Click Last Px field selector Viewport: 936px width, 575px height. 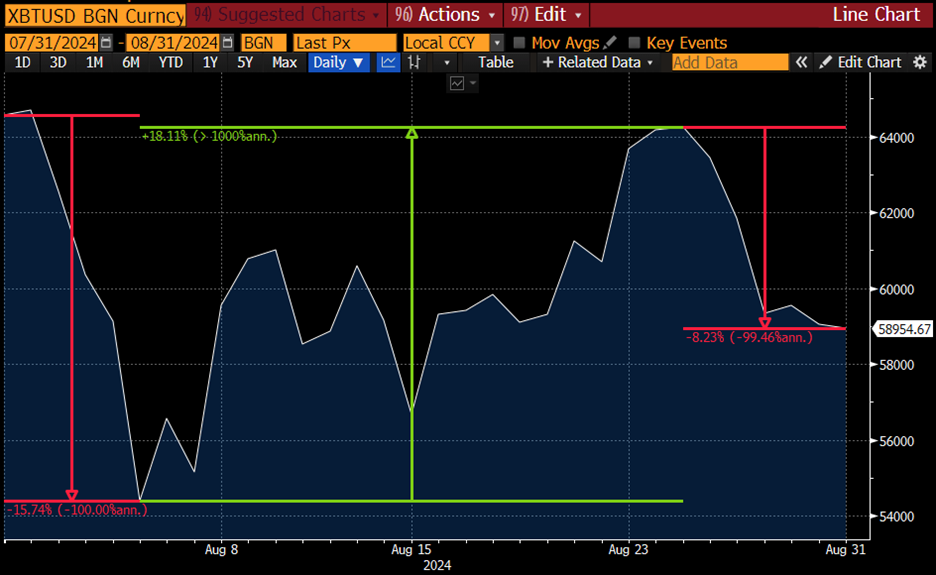[x=344, y=42]
